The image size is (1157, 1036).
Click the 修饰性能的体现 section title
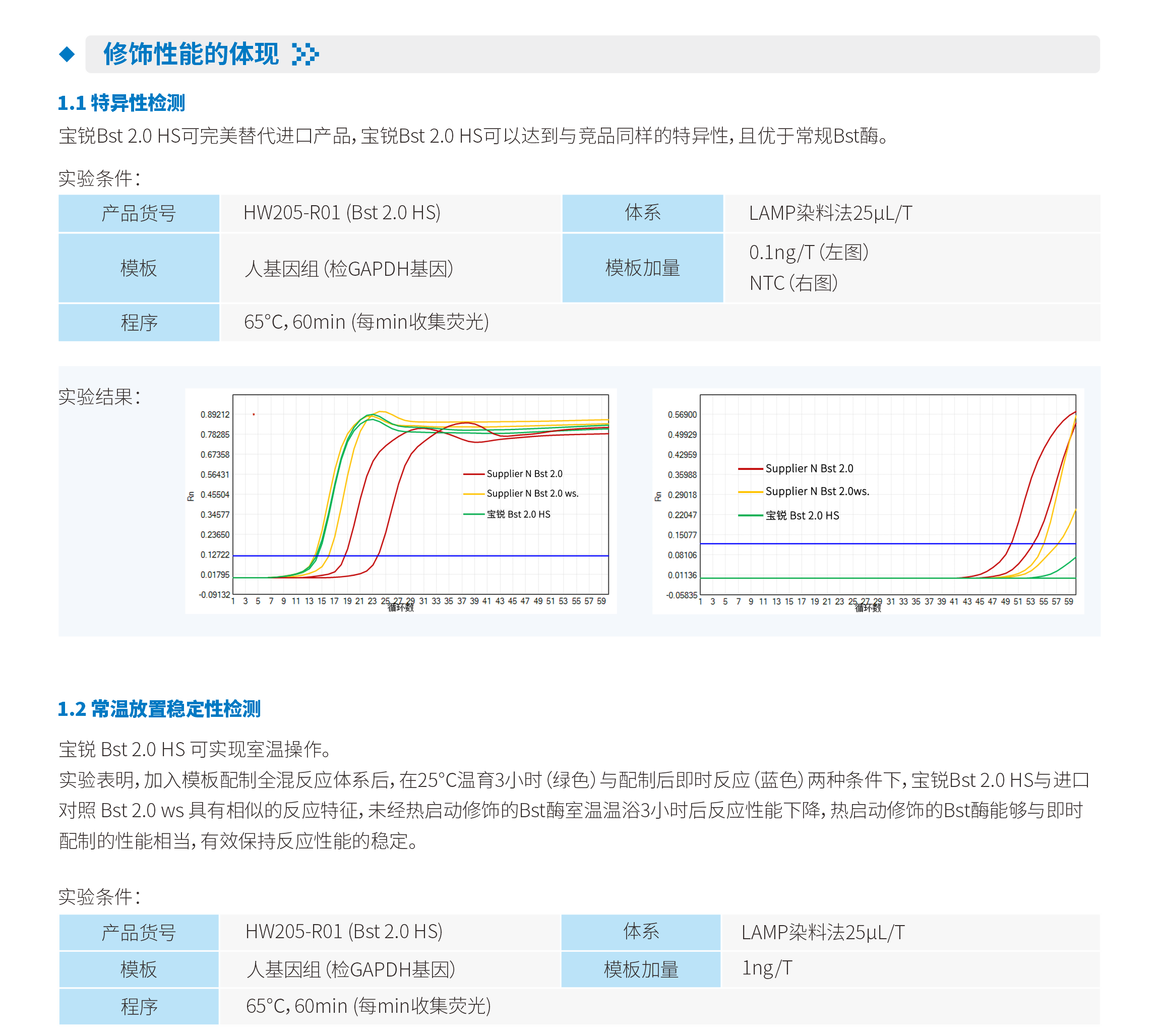191,54
